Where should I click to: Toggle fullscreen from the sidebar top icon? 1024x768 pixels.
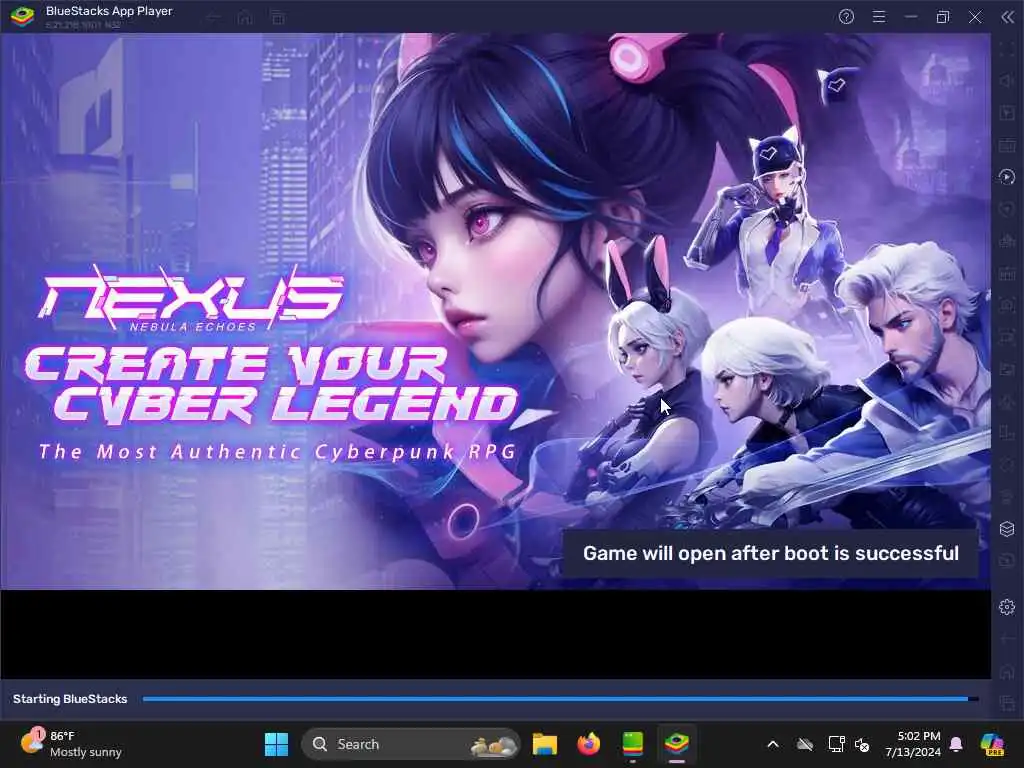click(1007, 50)
